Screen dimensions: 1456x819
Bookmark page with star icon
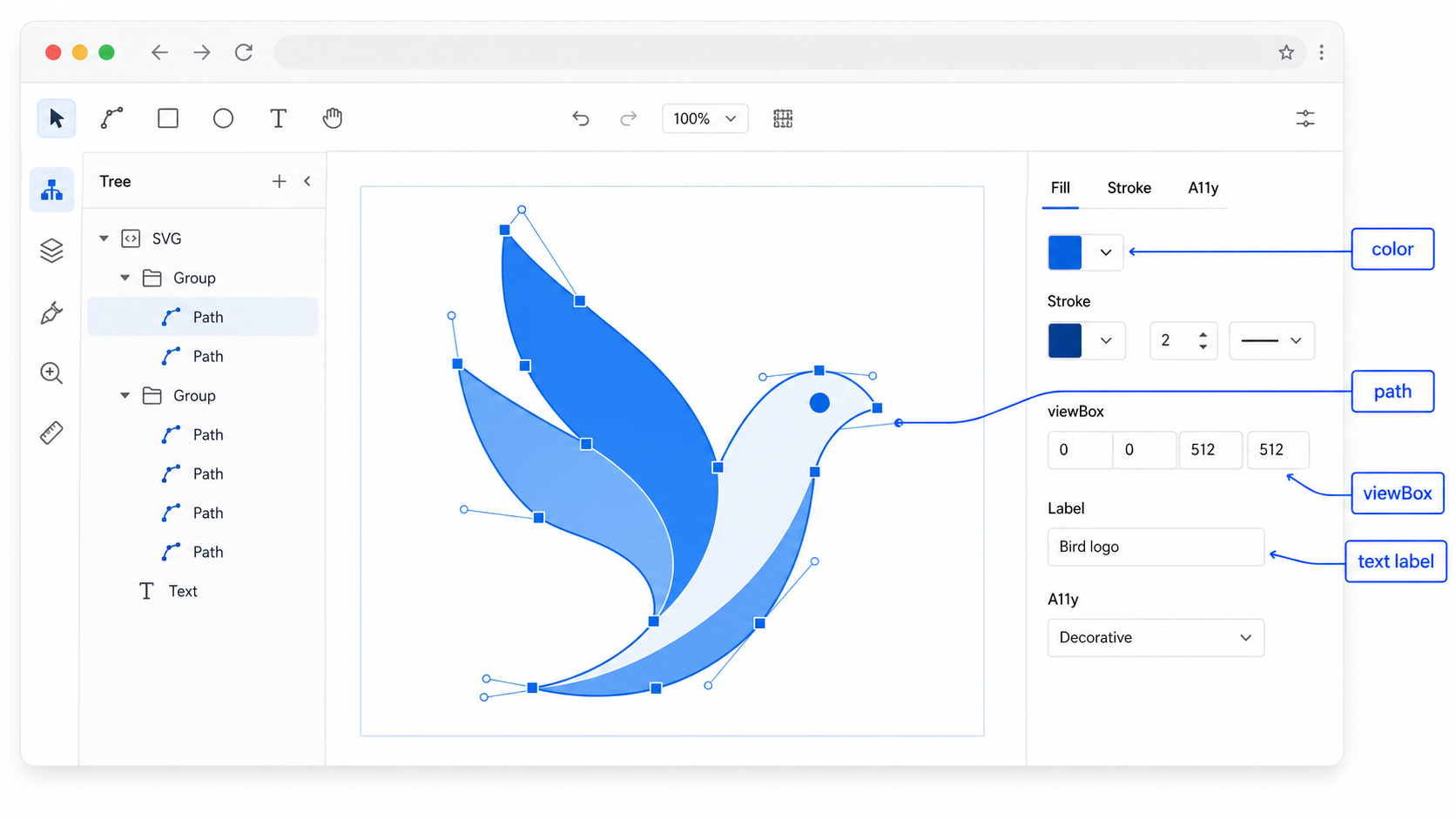(1286, 52)
